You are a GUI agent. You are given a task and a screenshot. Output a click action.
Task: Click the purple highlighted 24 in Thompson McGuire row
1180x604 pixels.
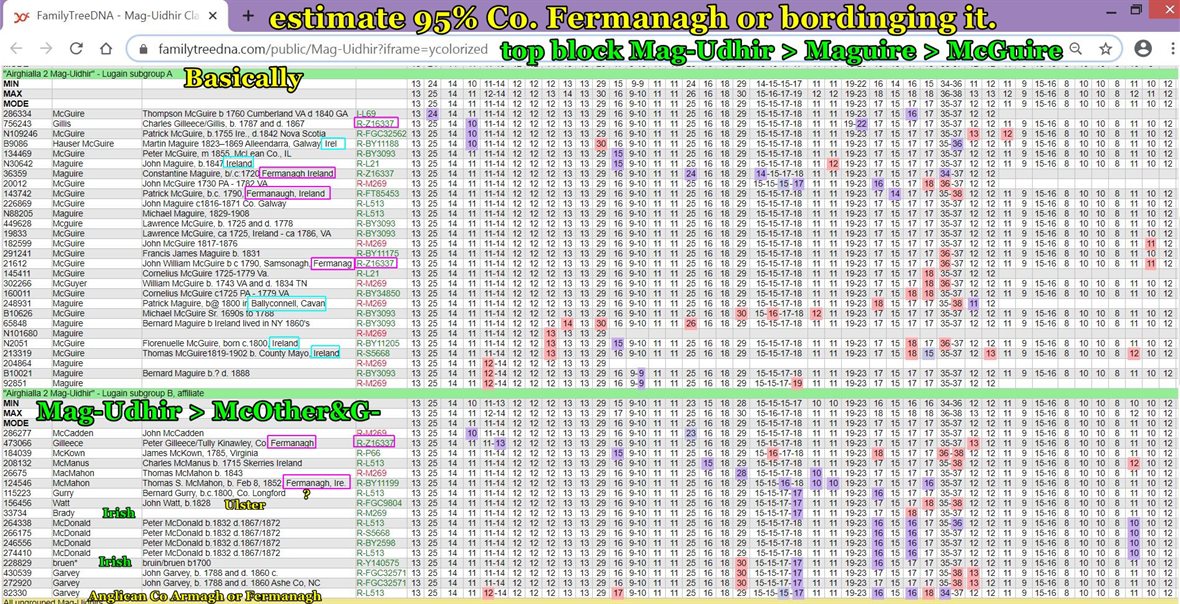433,114
